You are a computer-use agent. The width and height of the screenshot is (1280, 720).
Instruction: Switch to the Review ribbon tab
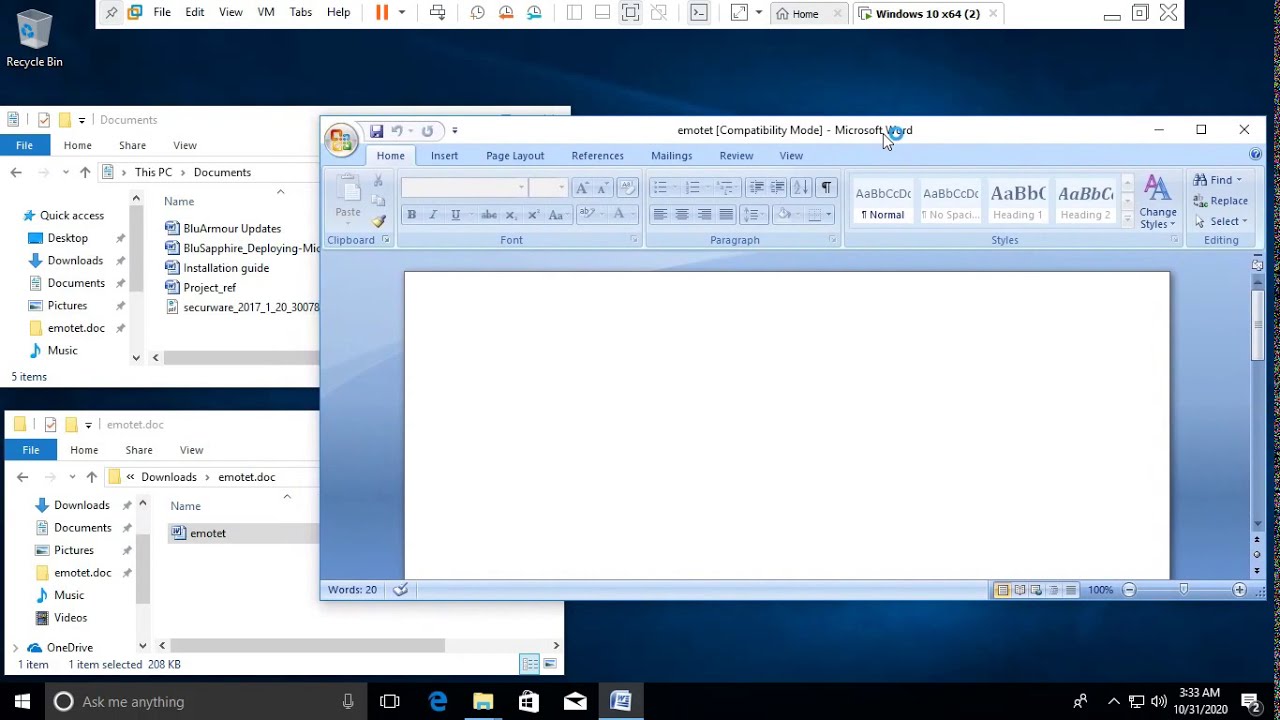[736, 156]
